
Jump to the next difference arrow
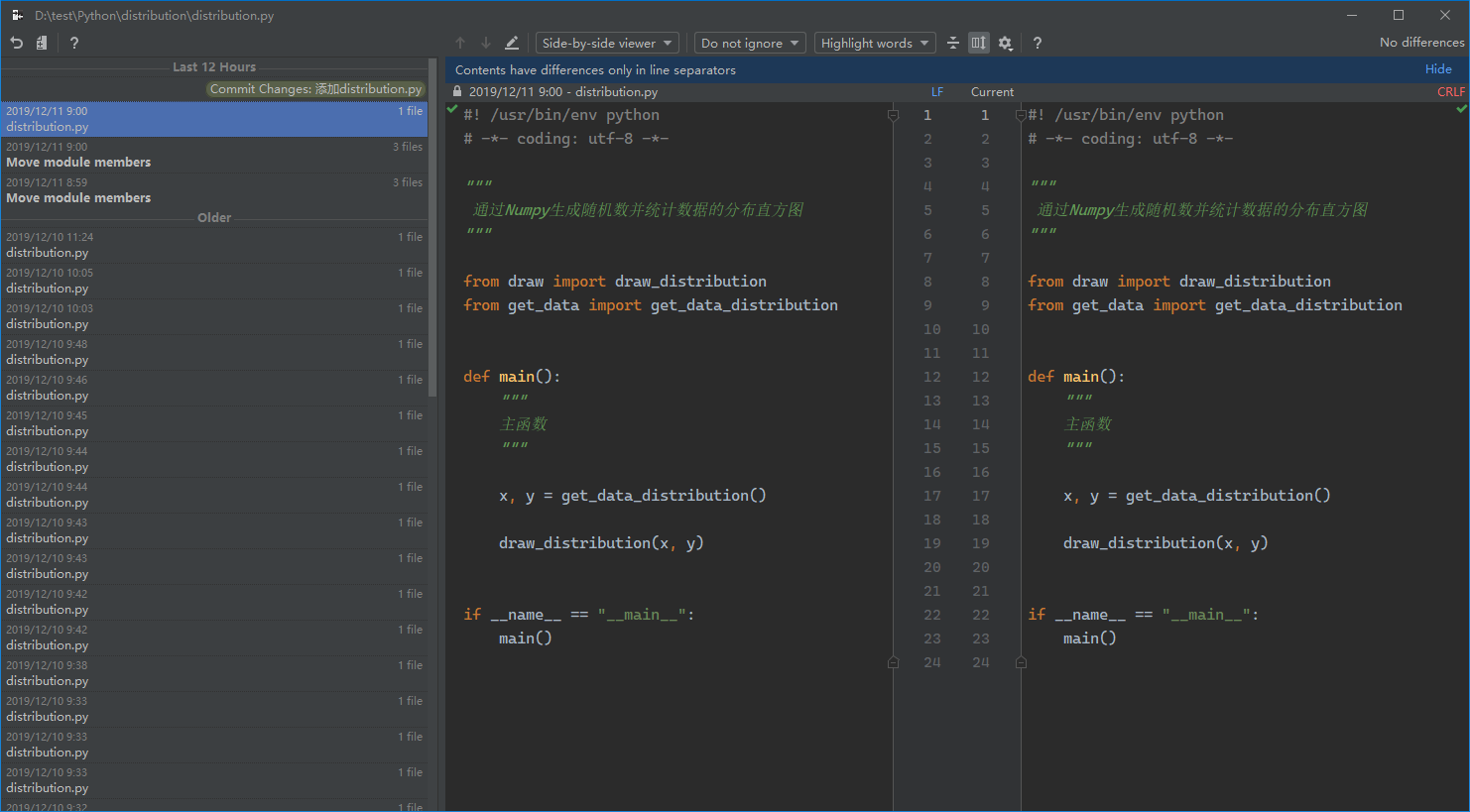(486, 43)
